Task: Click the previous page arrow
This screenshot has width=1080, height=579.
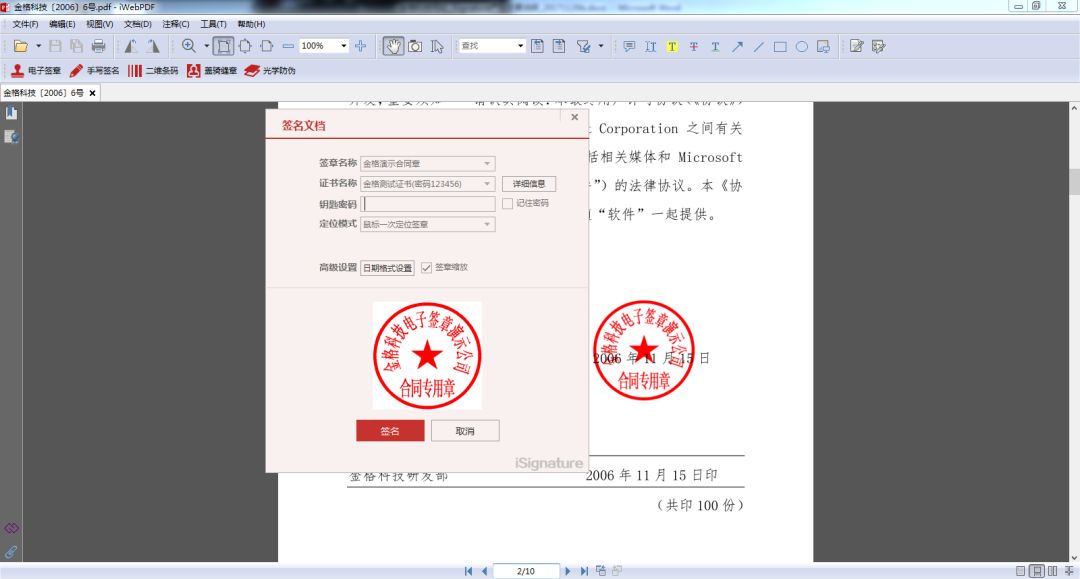Action: (x=484, y=571)
